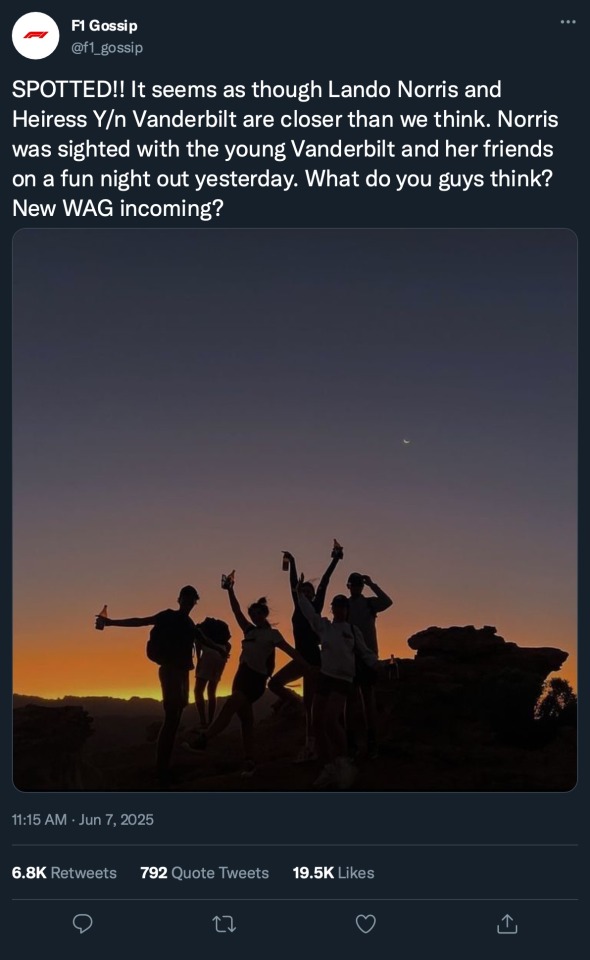The width and height of the screenshot is (590, 960).
Task: Open the F1 Gossip display name
Action: 104,26
